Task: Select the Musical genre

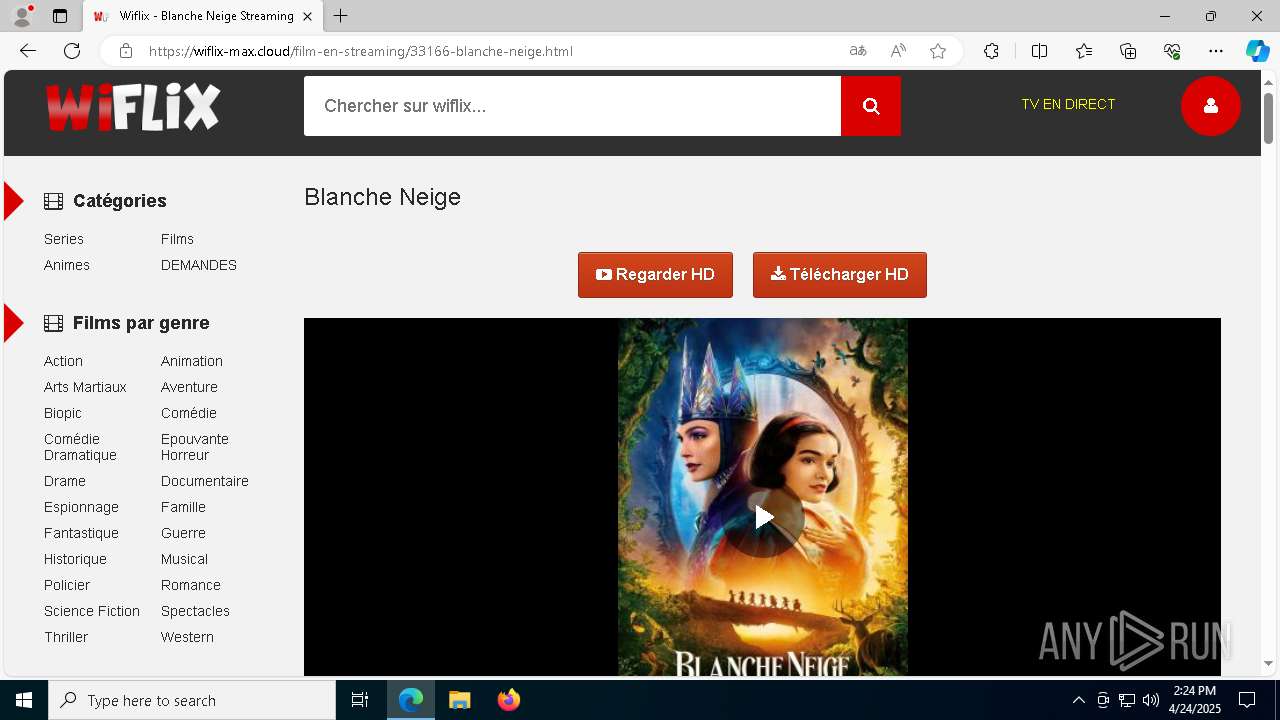Action: pos(184,559)
